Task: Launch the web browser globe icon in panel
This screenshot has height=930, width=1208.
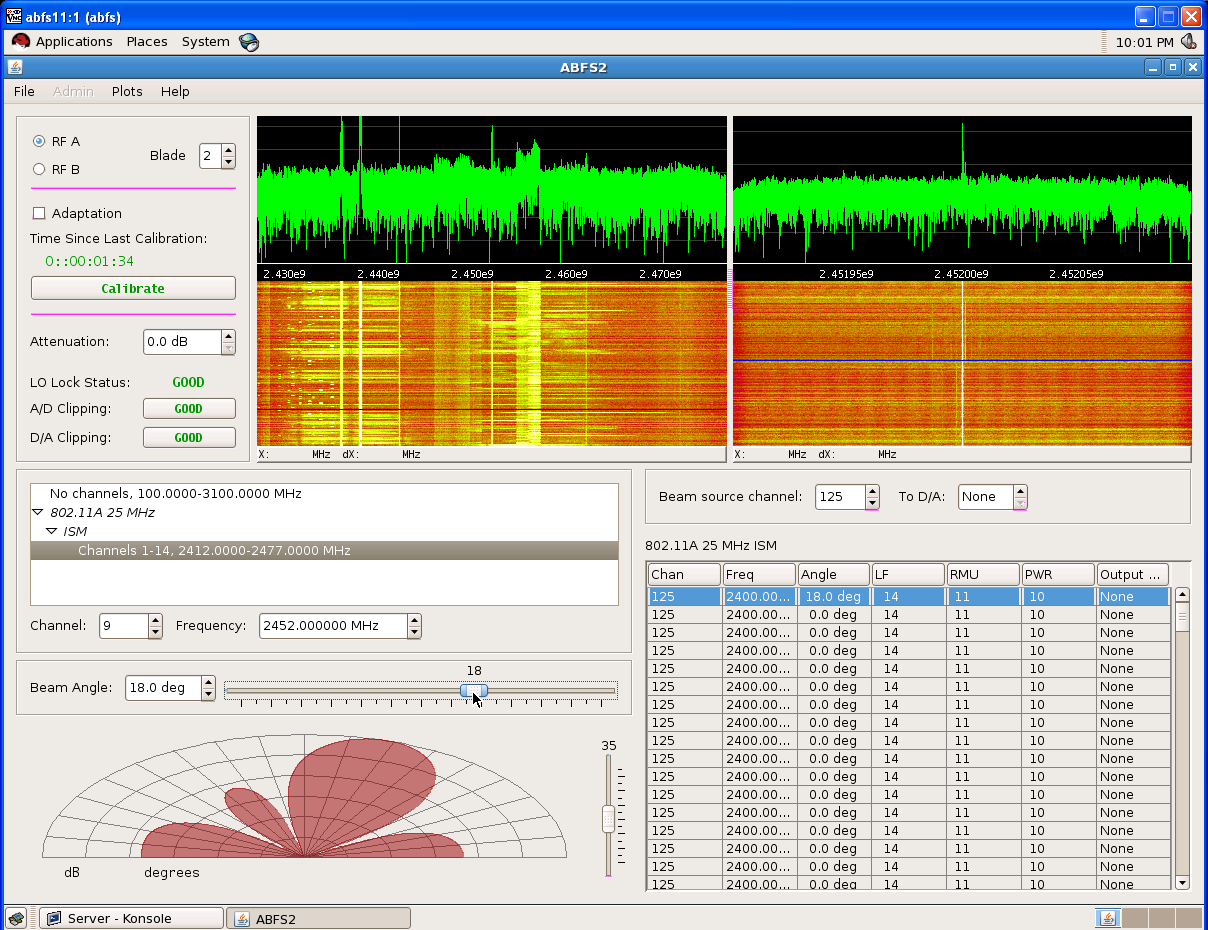Action: click(x=249, y=42)
